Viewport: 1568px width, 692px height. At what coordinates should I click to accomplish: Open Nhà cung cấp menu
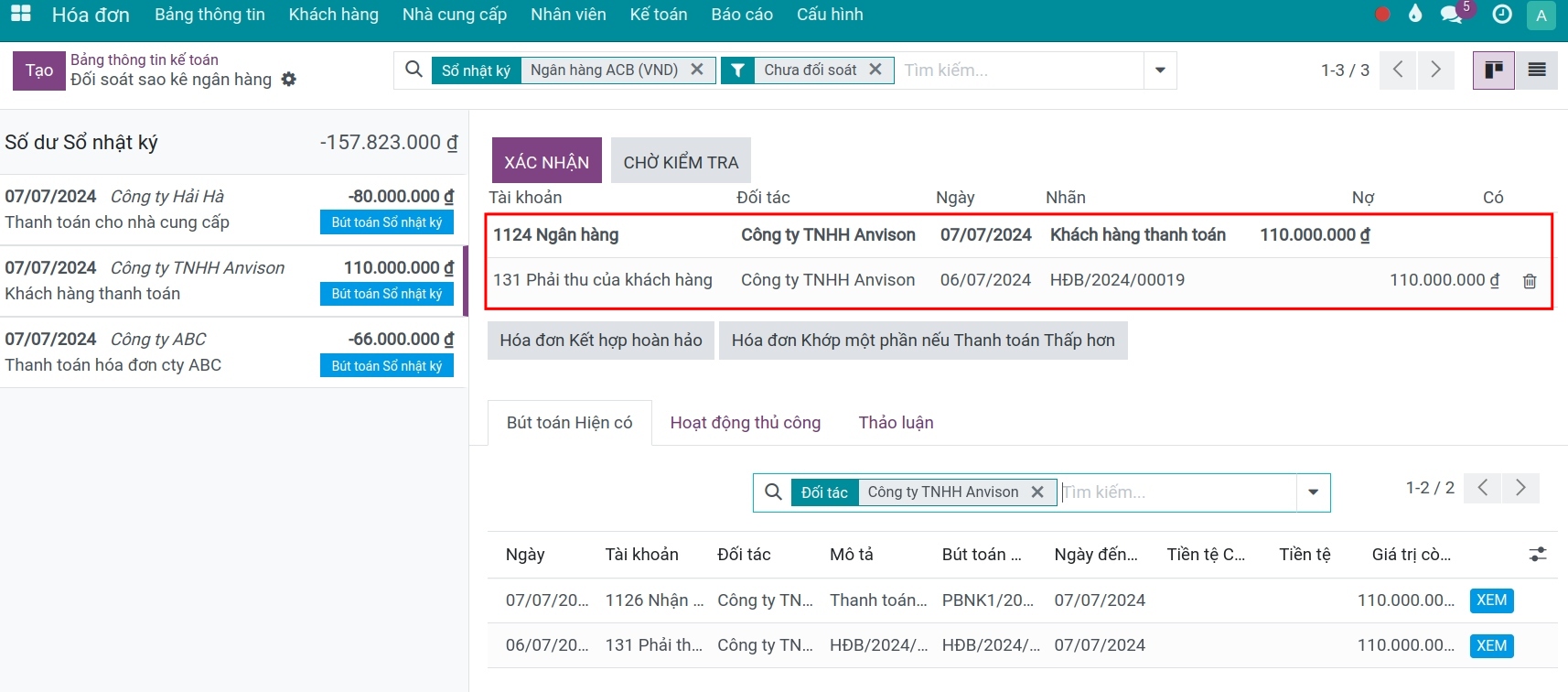click(455, 15)
